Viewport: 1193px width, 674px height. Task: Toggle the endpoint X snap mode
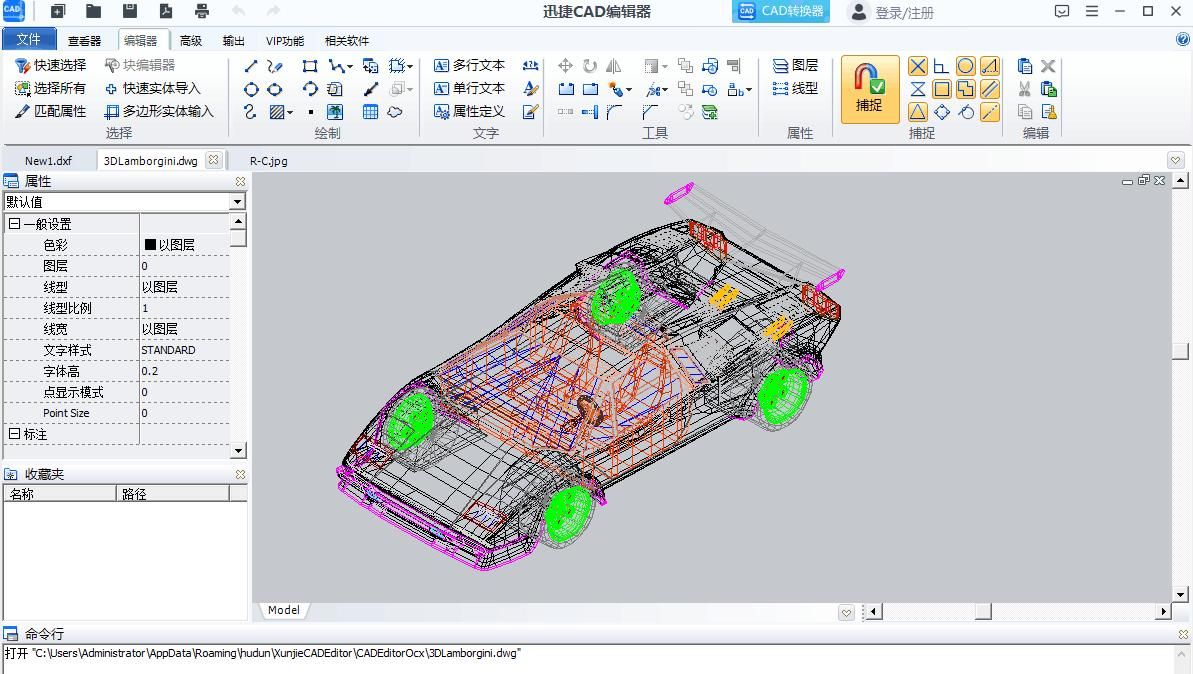coord(917,66)
